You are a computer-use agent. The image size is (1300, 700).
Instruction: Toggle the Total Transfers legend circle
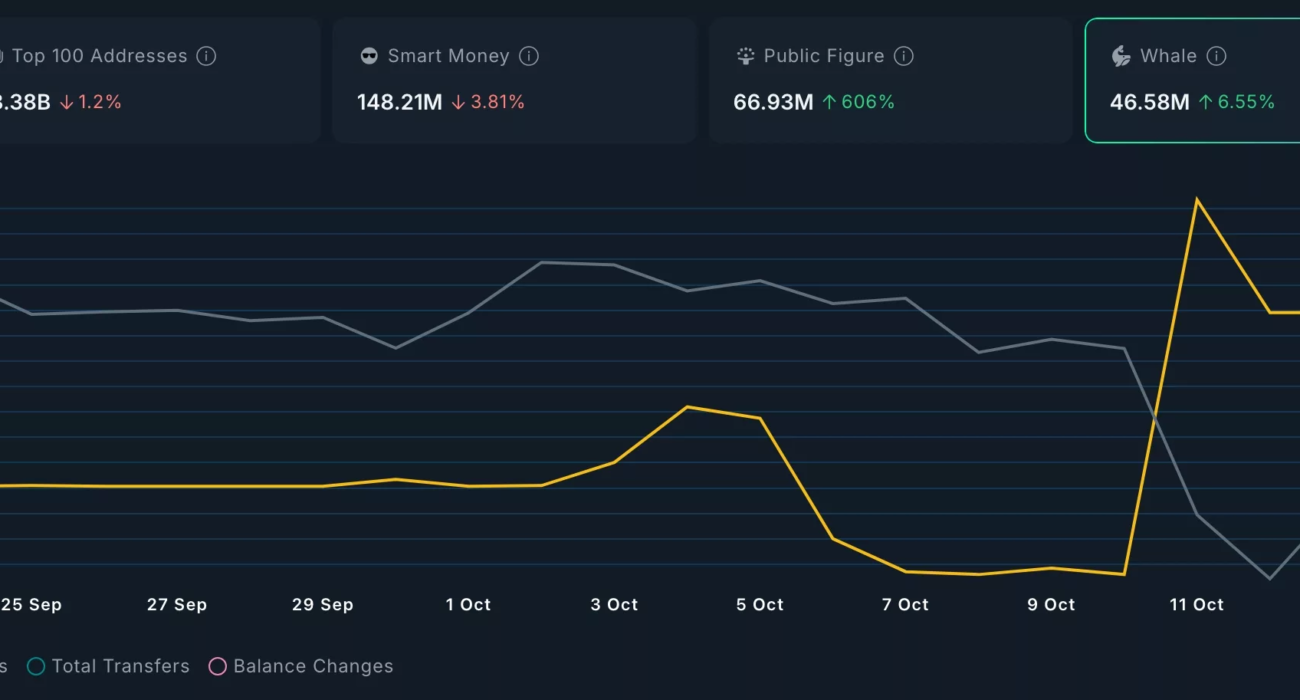click(36, 666)
